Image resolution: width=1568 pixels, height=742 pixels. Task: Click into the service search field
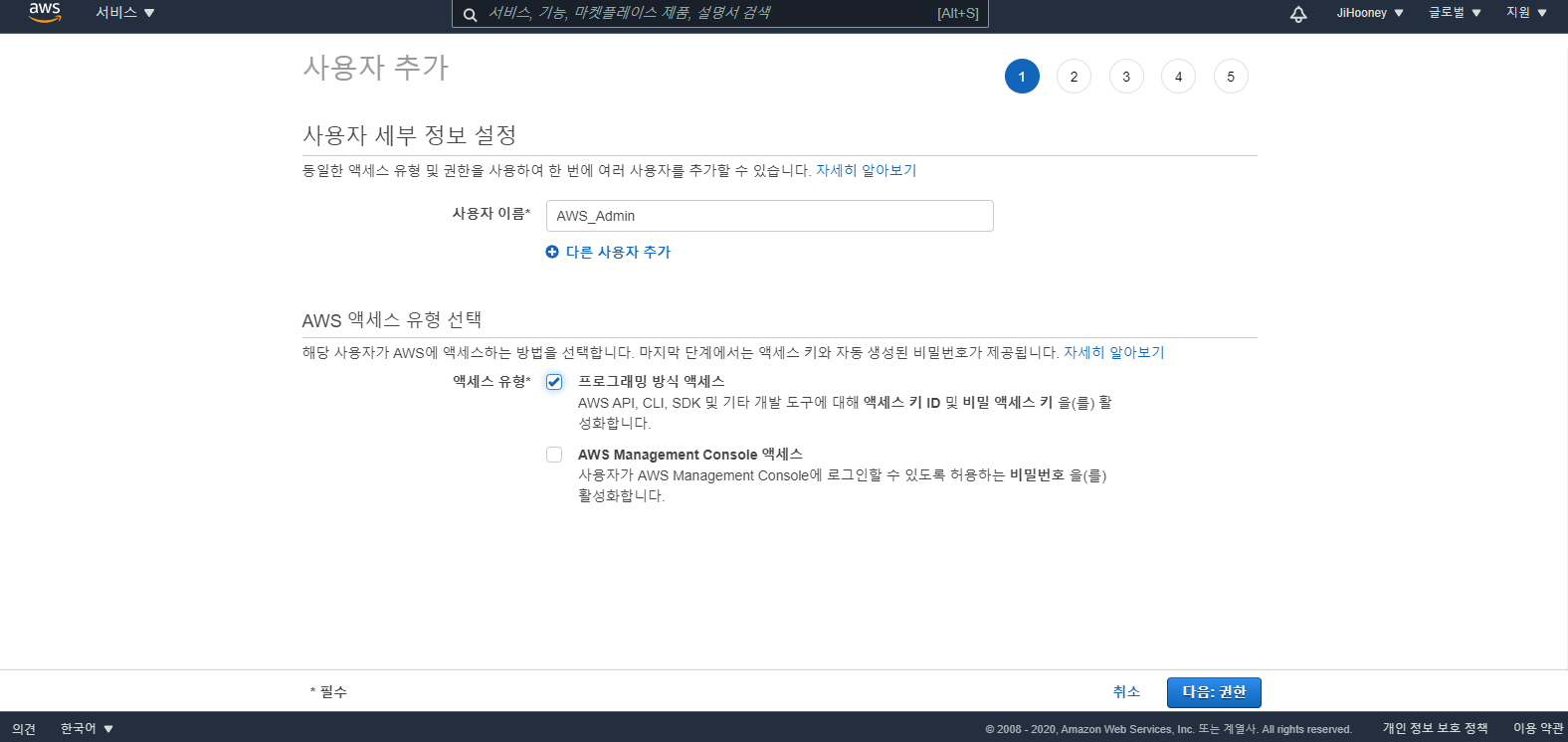click(x=720, y=14)
